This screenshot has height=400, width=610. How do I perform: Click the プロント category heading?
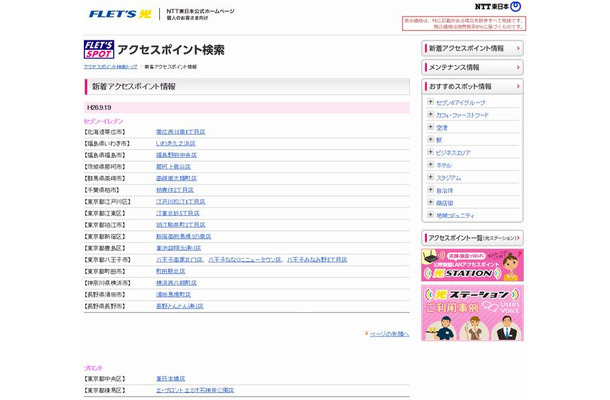pyautogui.click(x=93, y=368)
